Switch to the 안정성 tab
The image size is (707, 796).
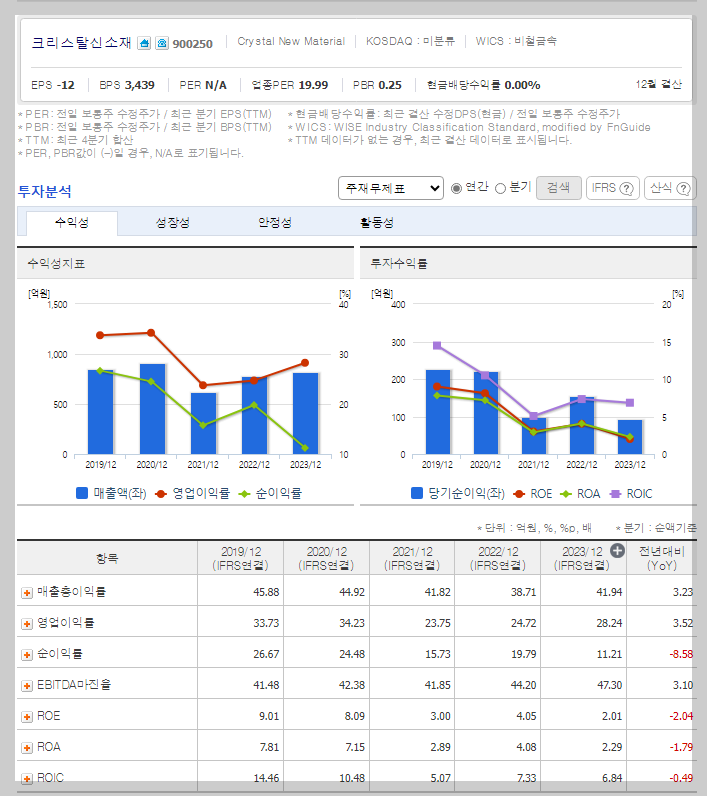tap(275, 223)
